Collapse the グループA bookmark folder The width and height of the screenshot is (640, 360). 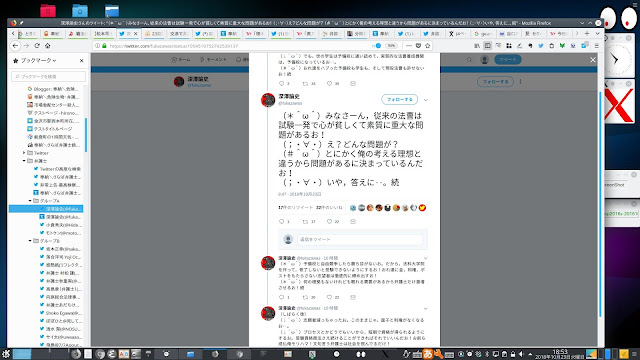(x=30, y=201)
